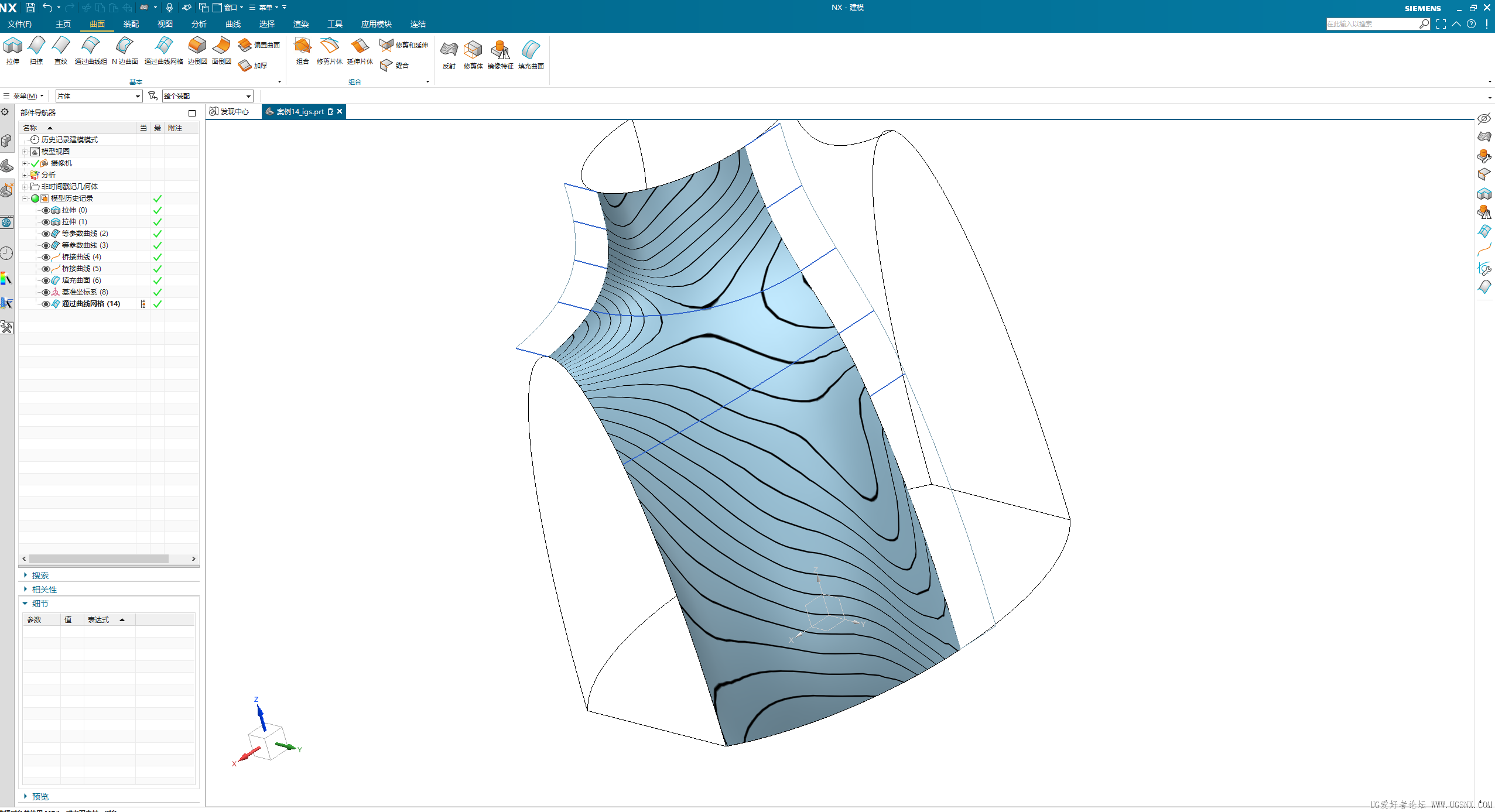
Task: Hide 等参数曲线 (2) using its eye icon
Action: [46, 234]
